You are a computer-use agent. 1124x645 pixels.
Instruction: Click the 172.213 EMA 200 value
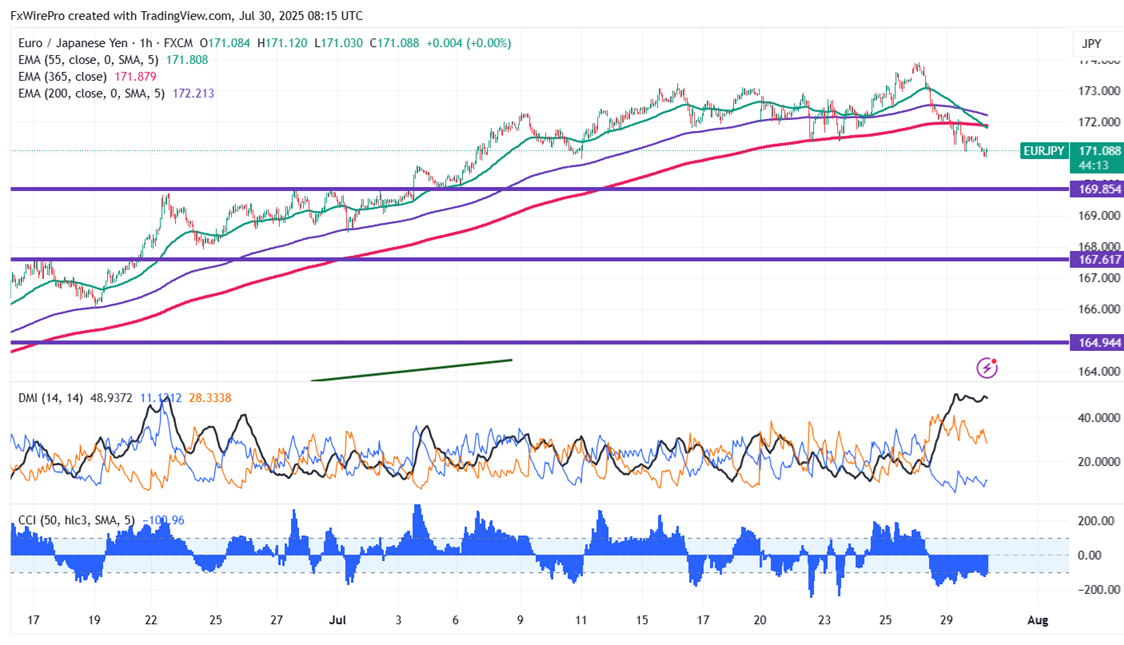click(x=193, y=93)
